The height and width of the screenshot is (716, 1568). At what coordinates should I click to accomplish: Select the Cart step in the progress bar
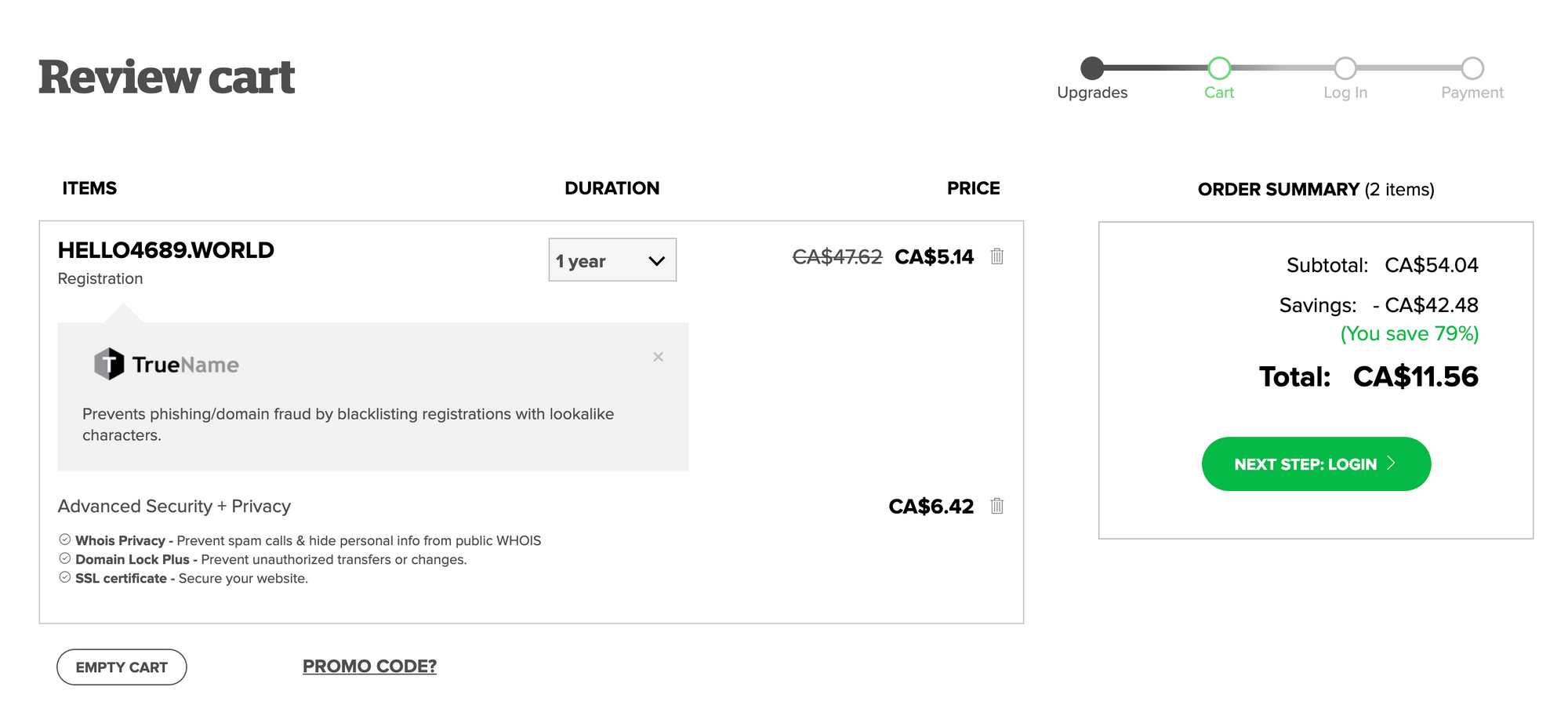point(1219,68)
